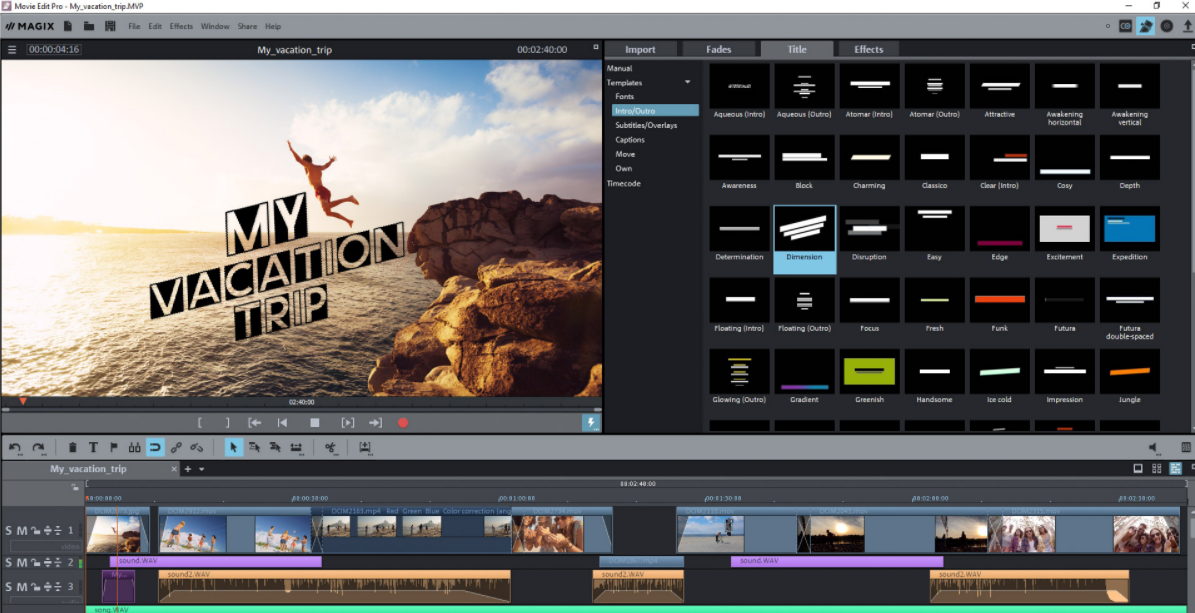
Task: Choose the Expedition title template
Action: tap(1129, 233)
